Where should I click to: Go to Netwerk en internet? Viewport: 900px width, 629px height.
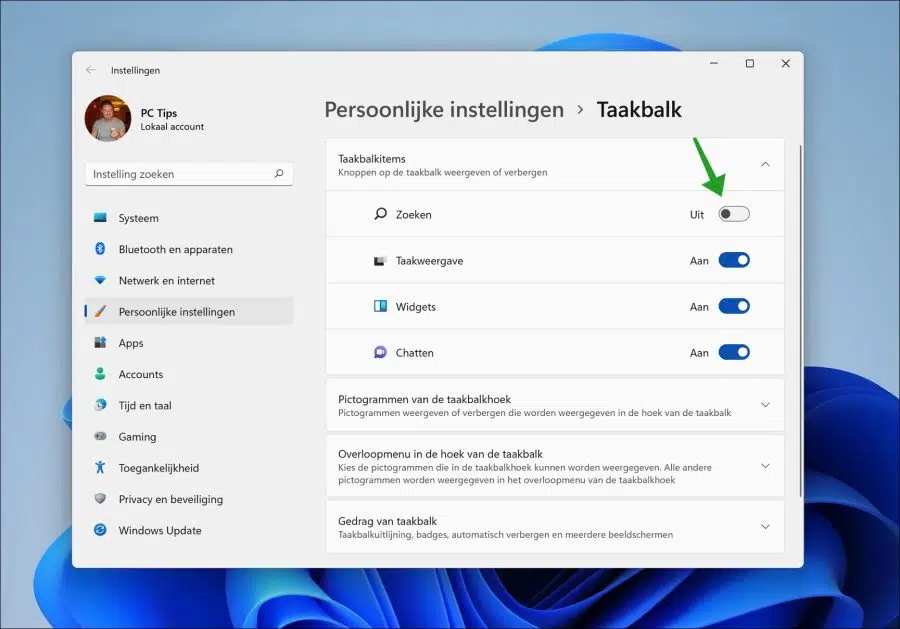[x=189, y=281]
